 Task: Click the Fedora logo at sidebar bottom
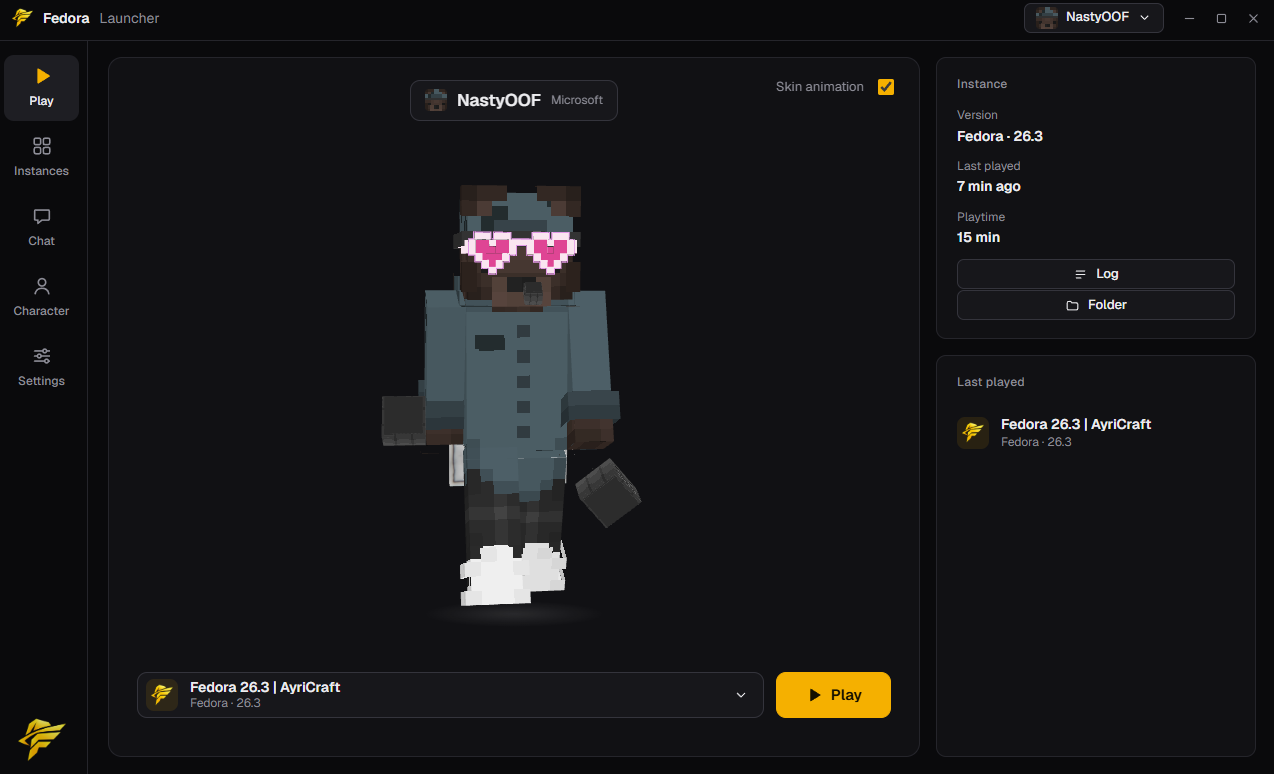pyautogui.click(x=41, y=739)
